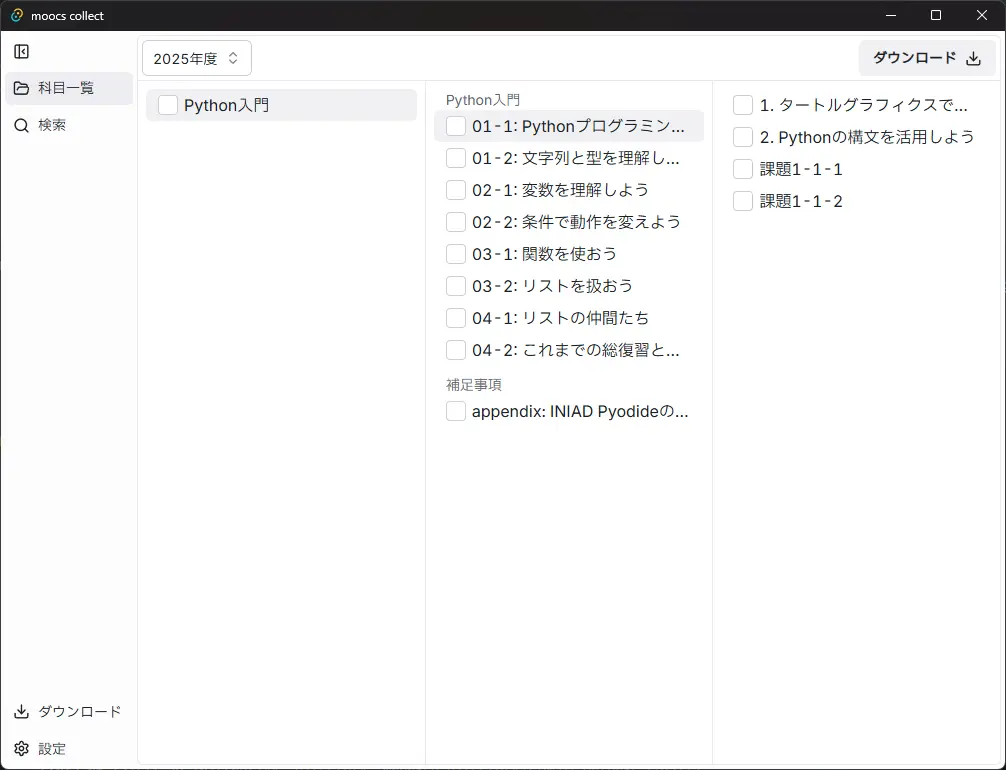Tick the checkbox for 02-1: 変数を理解しよう
1006x770 pixels.
456,190
